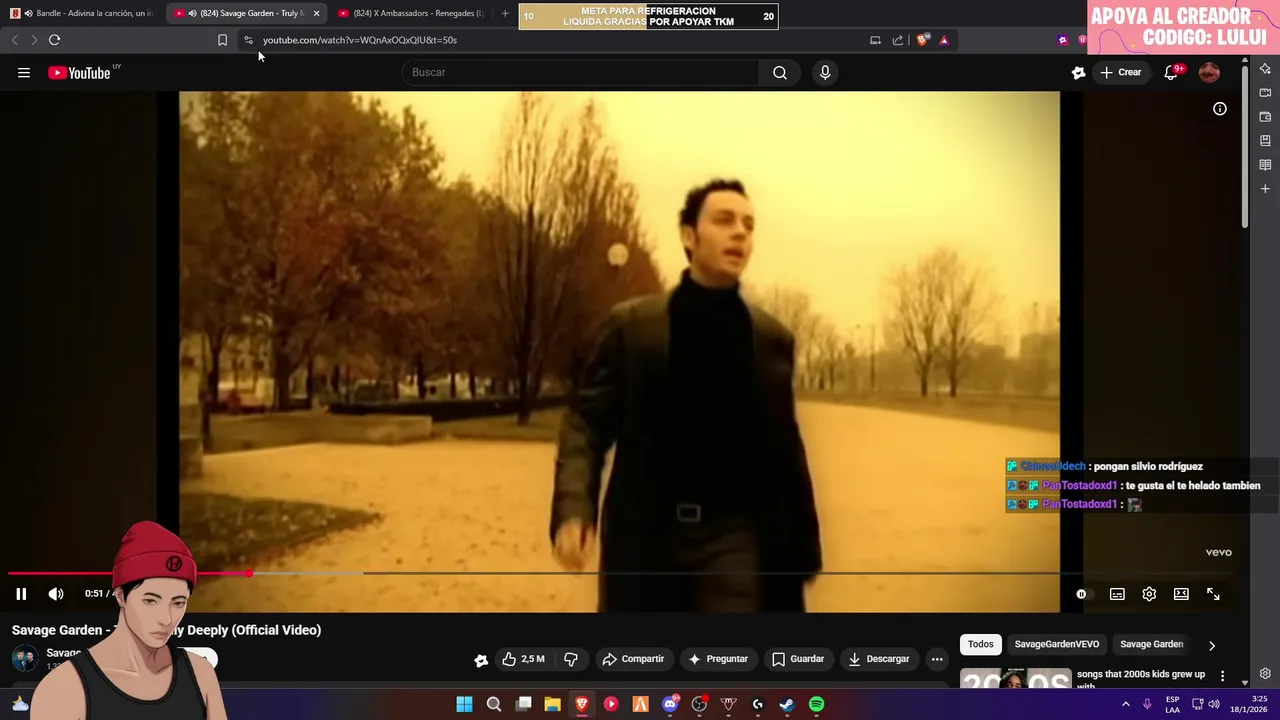Click the share page icon in address bar
This screenshot has height=720, width=1280.
pyautogui.click(x=897, y=40)
